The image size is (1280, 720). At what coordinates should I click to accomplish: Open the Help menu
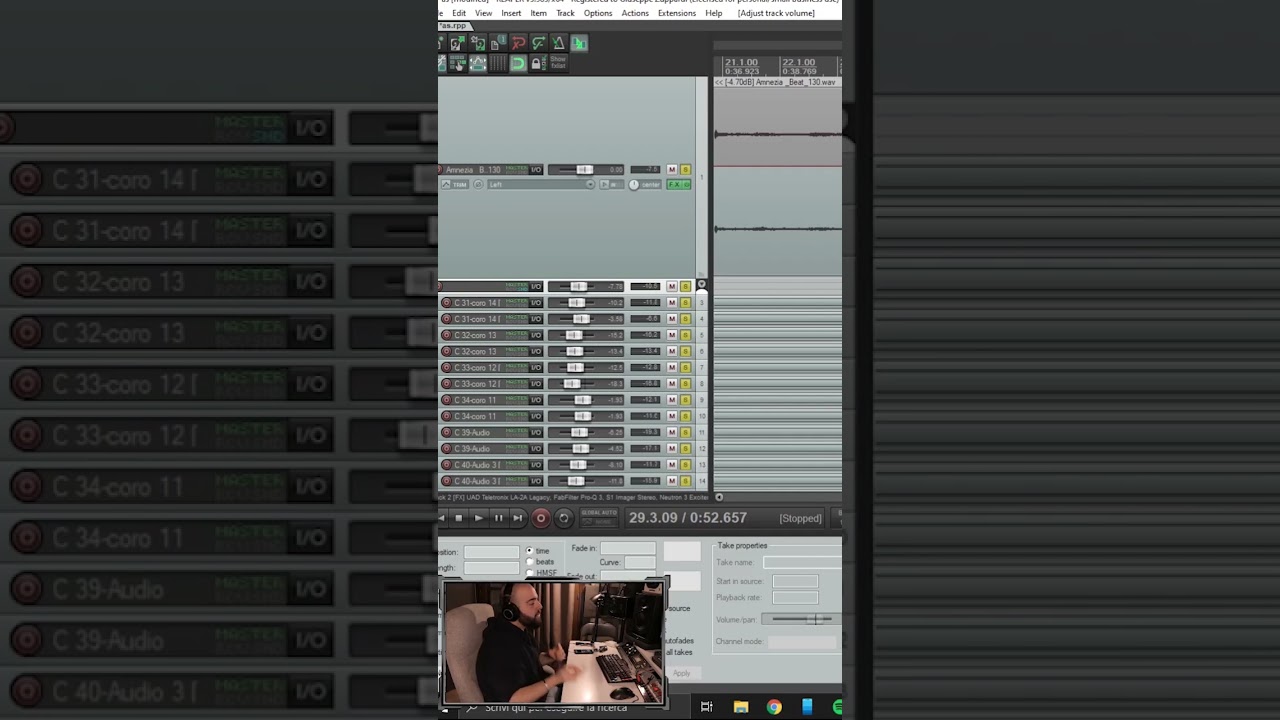click(714, 13)
